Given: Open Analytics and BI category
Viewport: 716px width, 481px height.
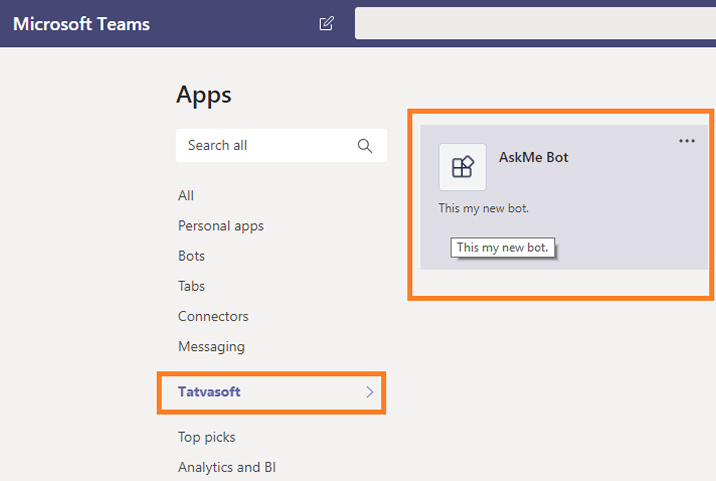Looking at the screenshot, I should click(x=227, y=467).
